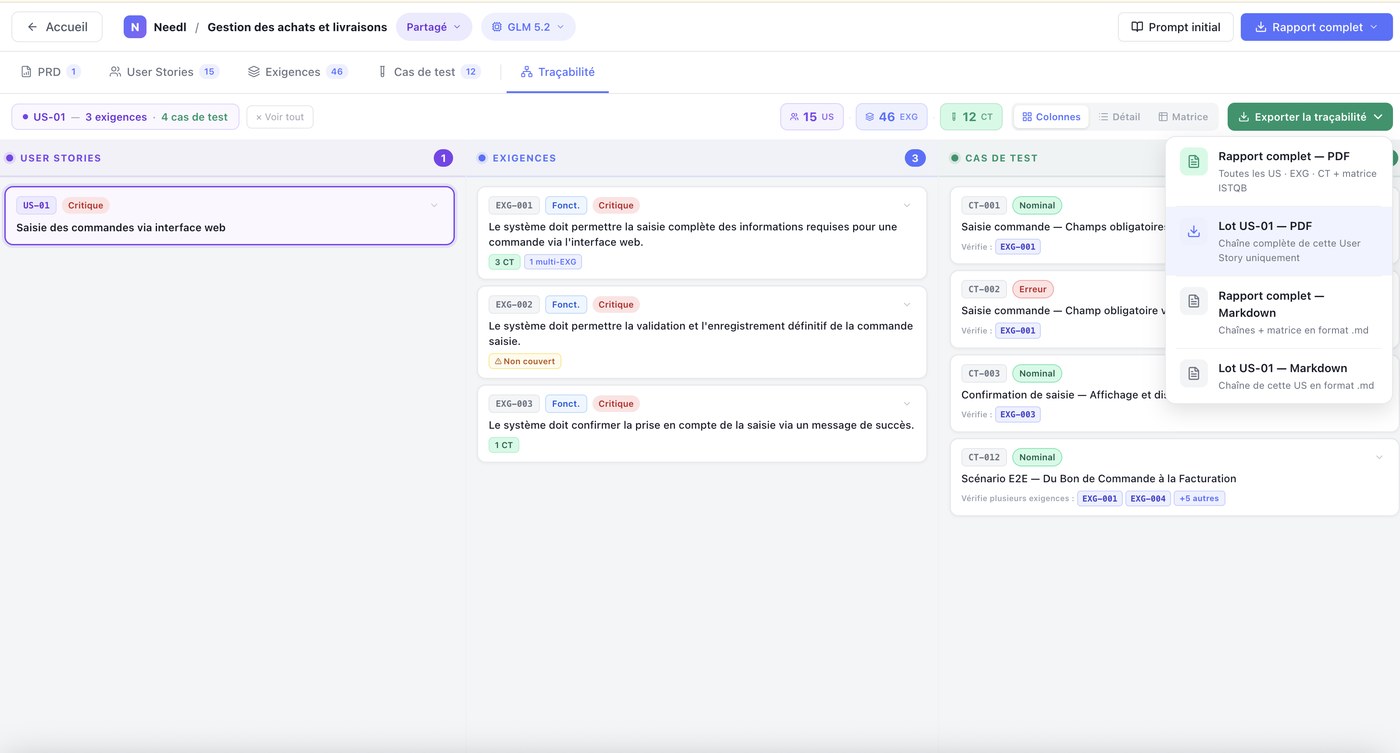Click the document icon on PRD tab
This screenshot has width=1400, height=753.
coord(26,72)
